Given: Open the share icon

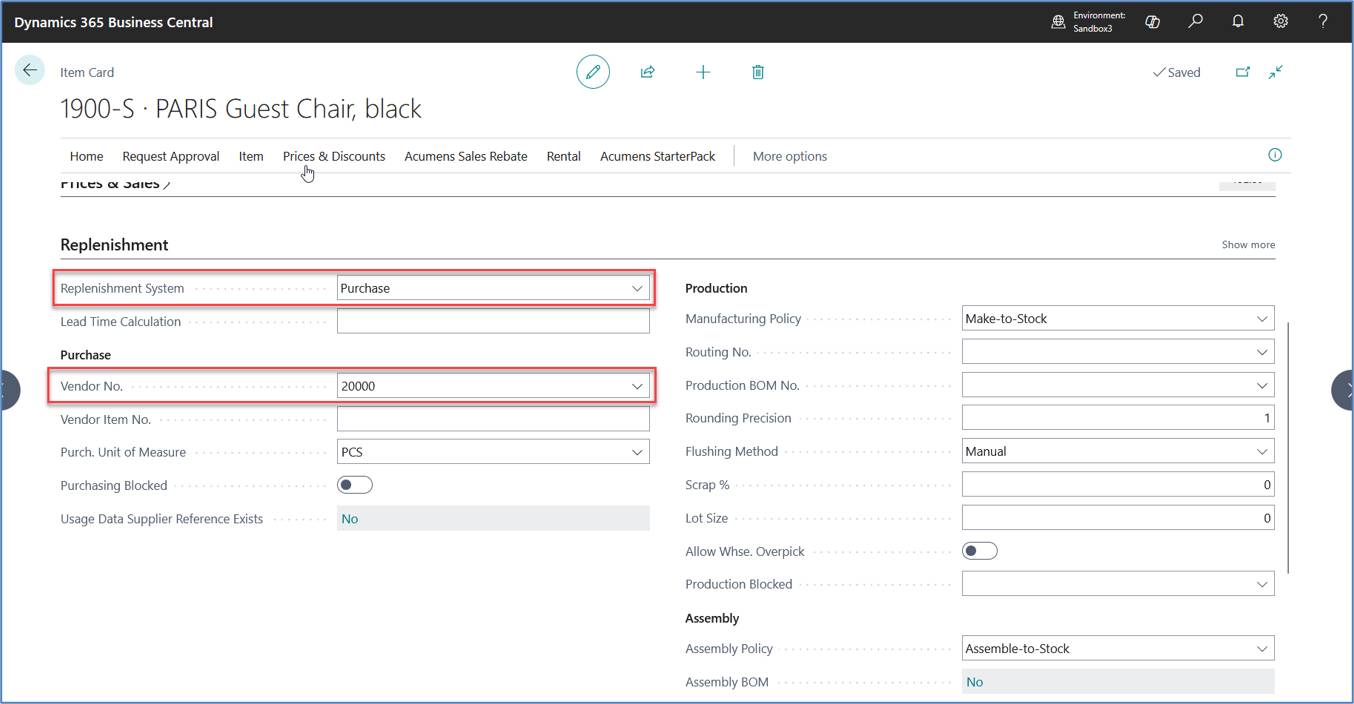Looking at the screenshot, I should (648, 72).
